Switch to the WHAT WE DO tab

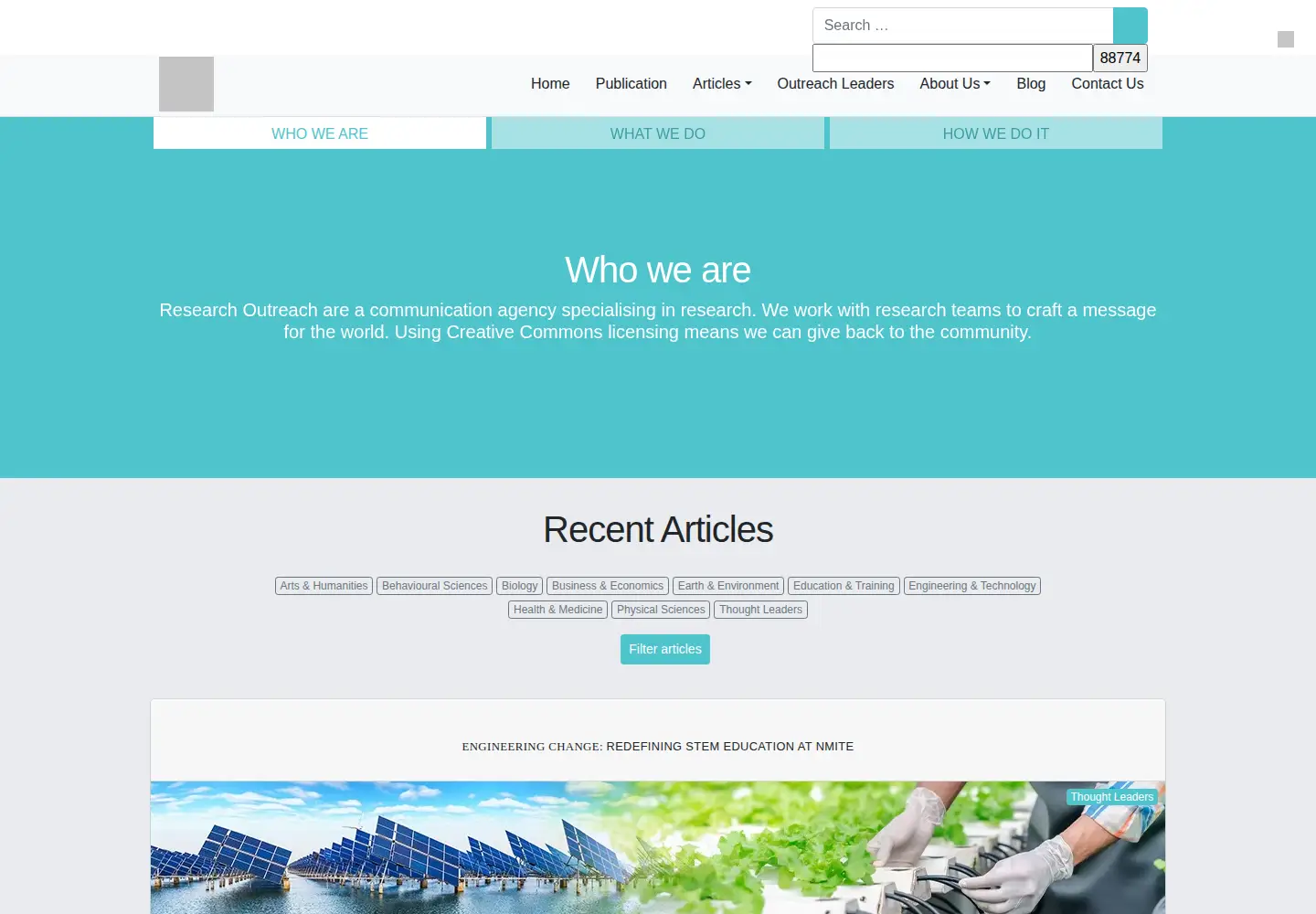pyautogui.click(x=658, y=133)
